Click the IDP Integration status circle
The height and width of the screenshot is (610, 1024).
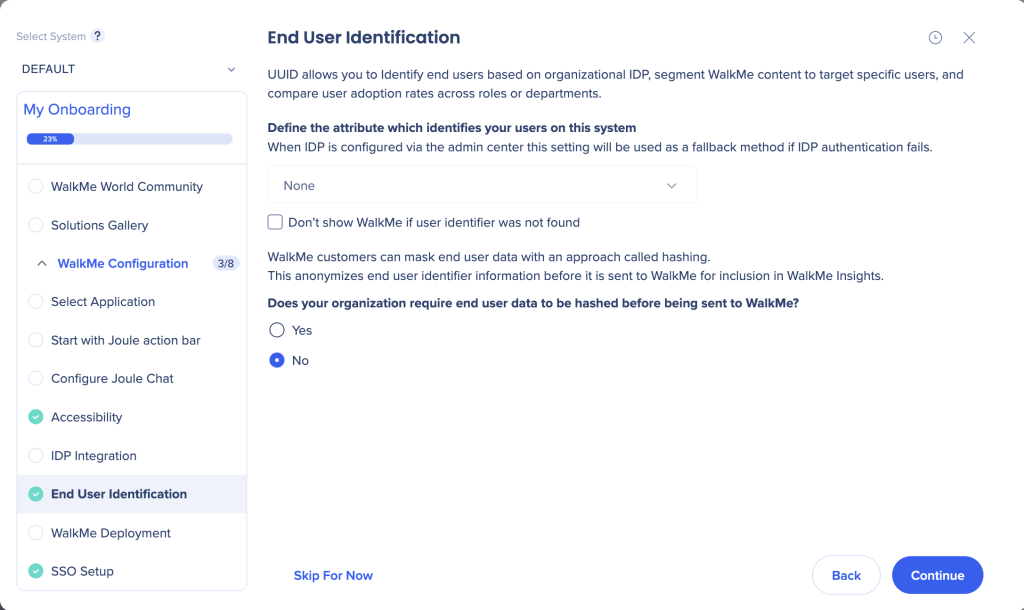tap(36, 456)
